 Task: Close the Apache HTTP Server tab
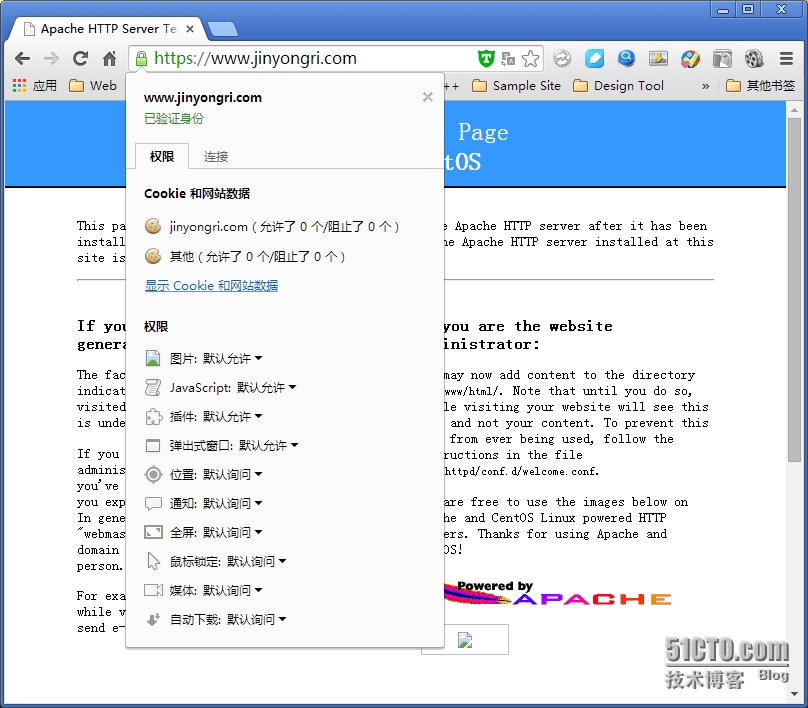(190, 29)
